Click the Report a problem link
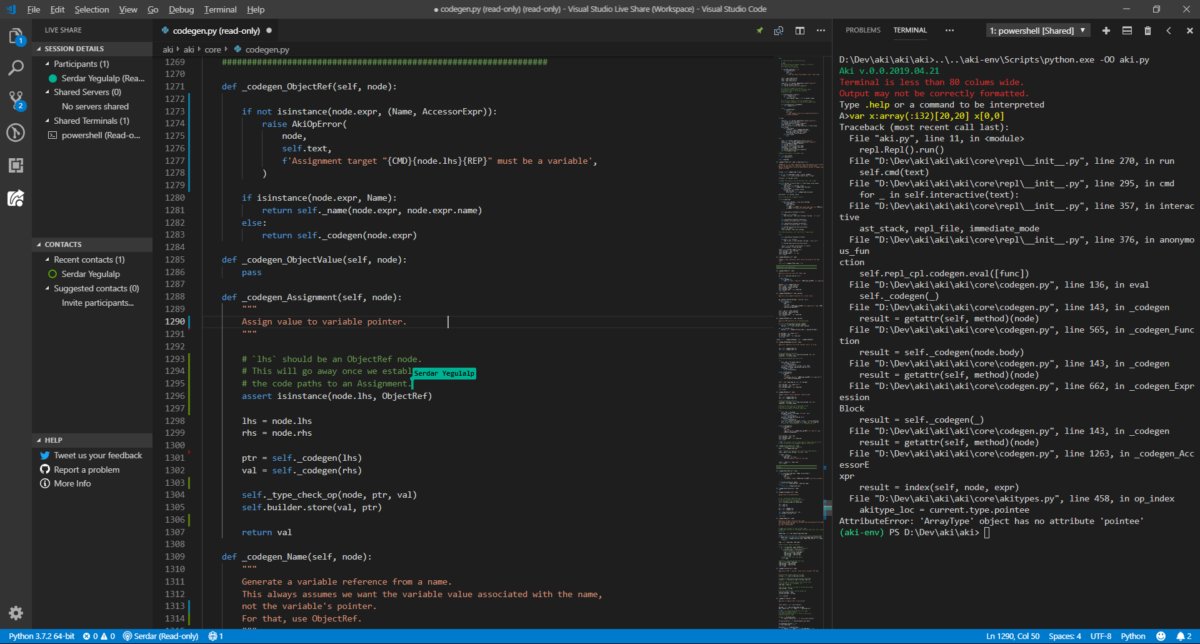Image resolution: width=1200 pixels, height=644 pixels. 86,469
